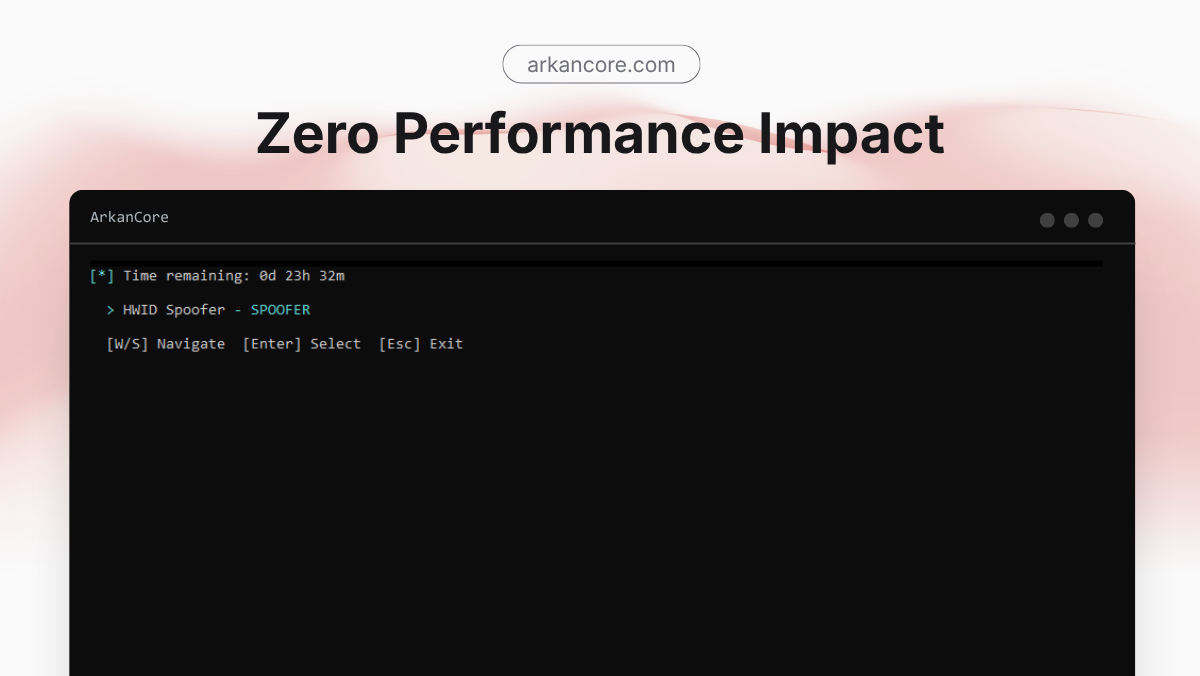Click the [Esc] Exit hint
The height and width of the screenshot is (676, 1200).
click(x=421, y=344)
